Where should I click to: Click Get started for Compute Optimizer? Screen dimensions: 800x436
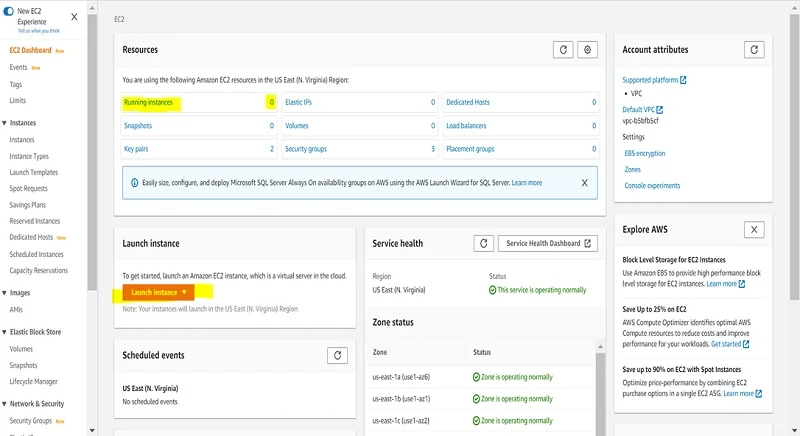coord(730,344)
